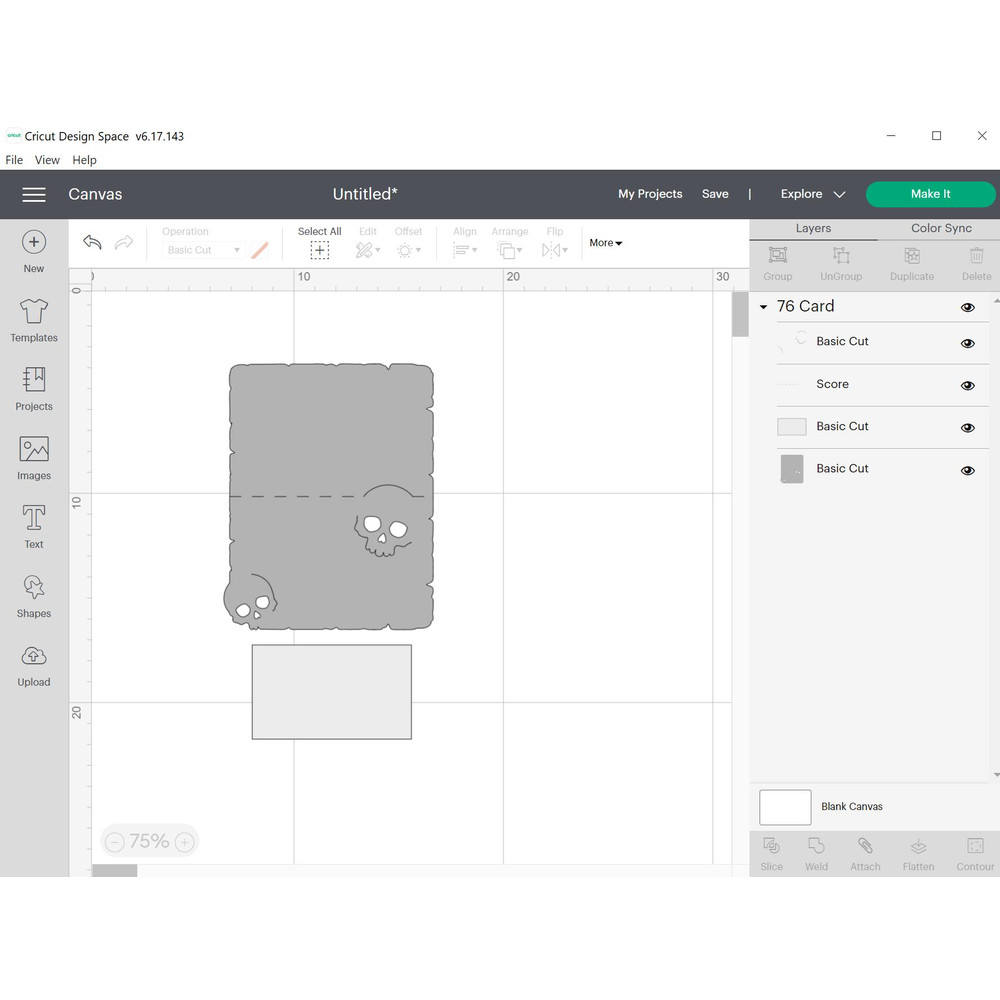Open My Projects link
The image size is (1000, 1000).
tap(650, 194)
